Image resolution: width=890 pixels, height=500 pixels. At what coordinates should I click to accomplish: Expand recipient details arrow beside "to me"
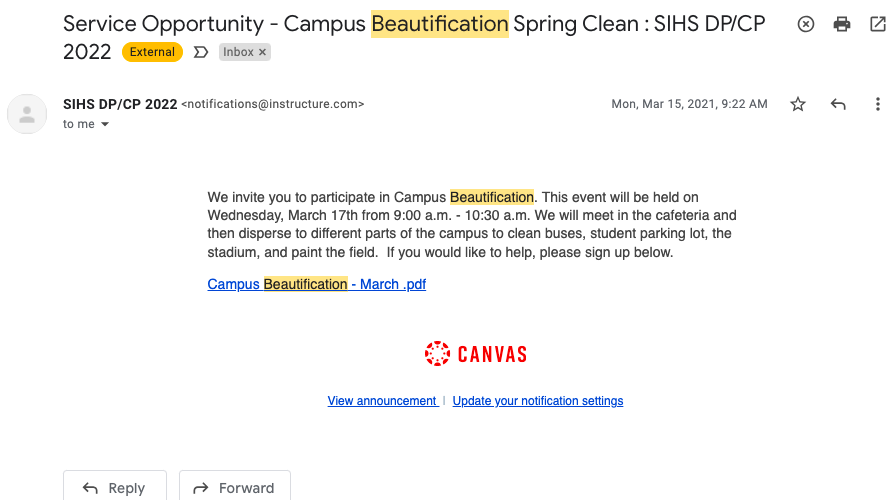point(105,125)
